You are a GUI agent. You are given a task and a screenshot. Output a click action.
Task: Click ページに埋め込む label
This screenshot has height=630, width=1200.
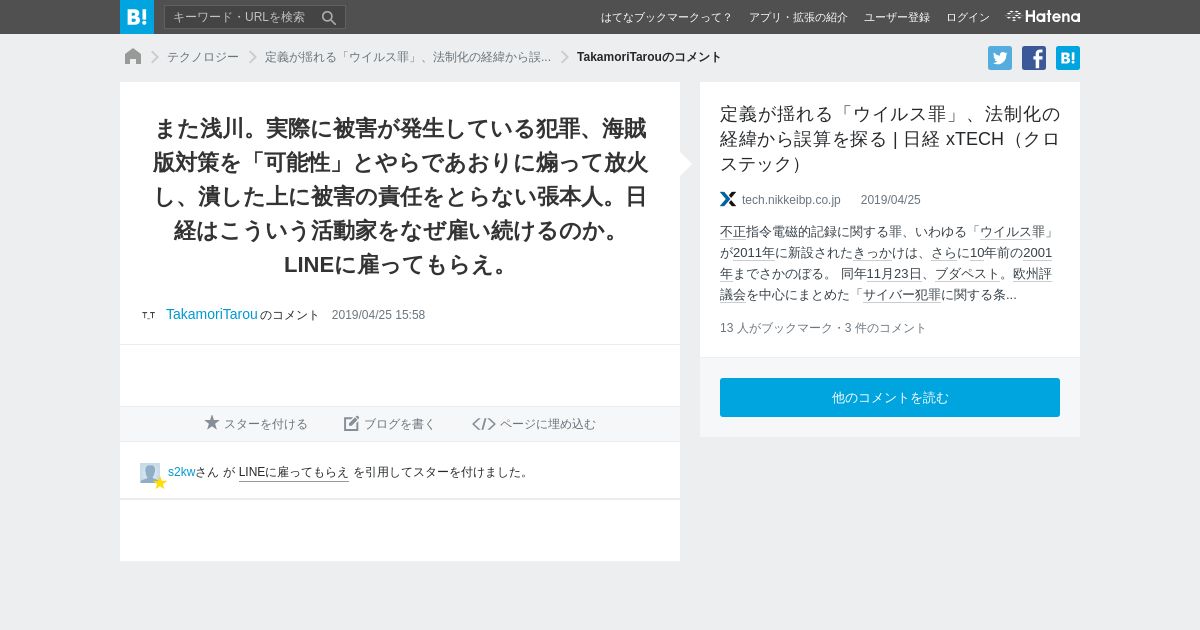548,424
